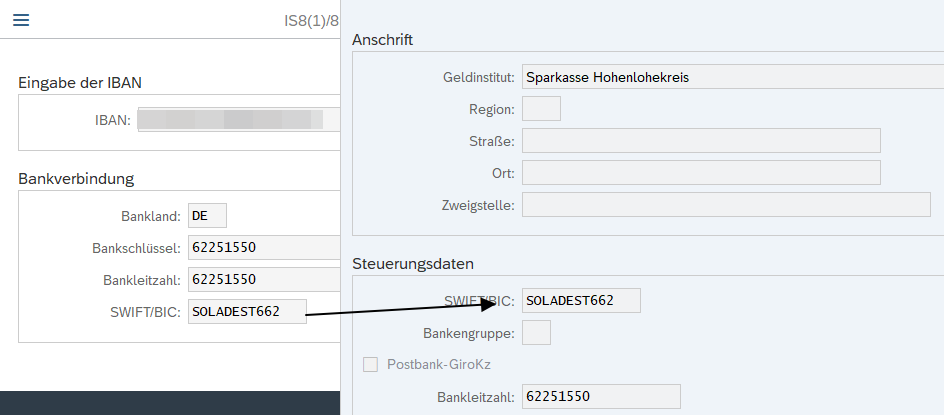Select the Bankland field containing DE
Image resolution: width=944 pixels, height=415 pixels.
point(207,215)
